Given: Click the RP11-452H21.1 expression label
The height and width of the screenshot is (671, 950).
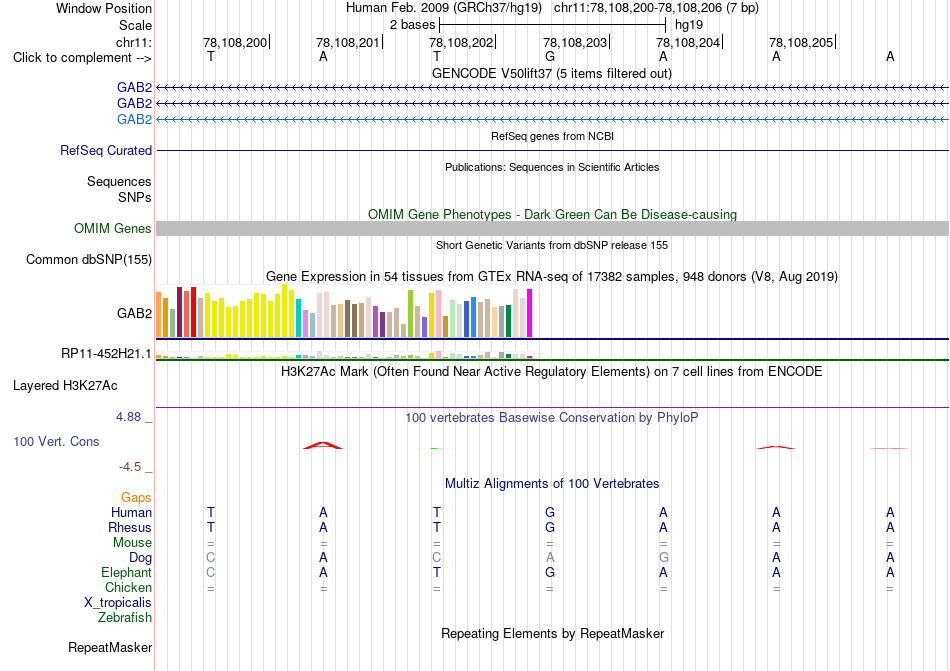Looking at the screenshot, I should pyautogui.click(x=106, y=353).
